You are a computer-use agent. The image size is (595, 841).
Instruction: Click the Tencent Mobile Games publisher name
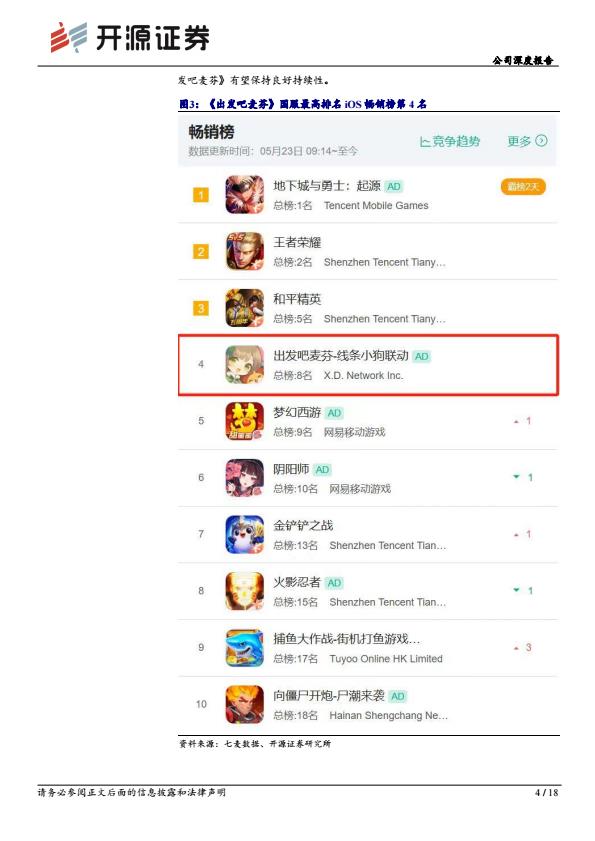(x=376, y=205)
